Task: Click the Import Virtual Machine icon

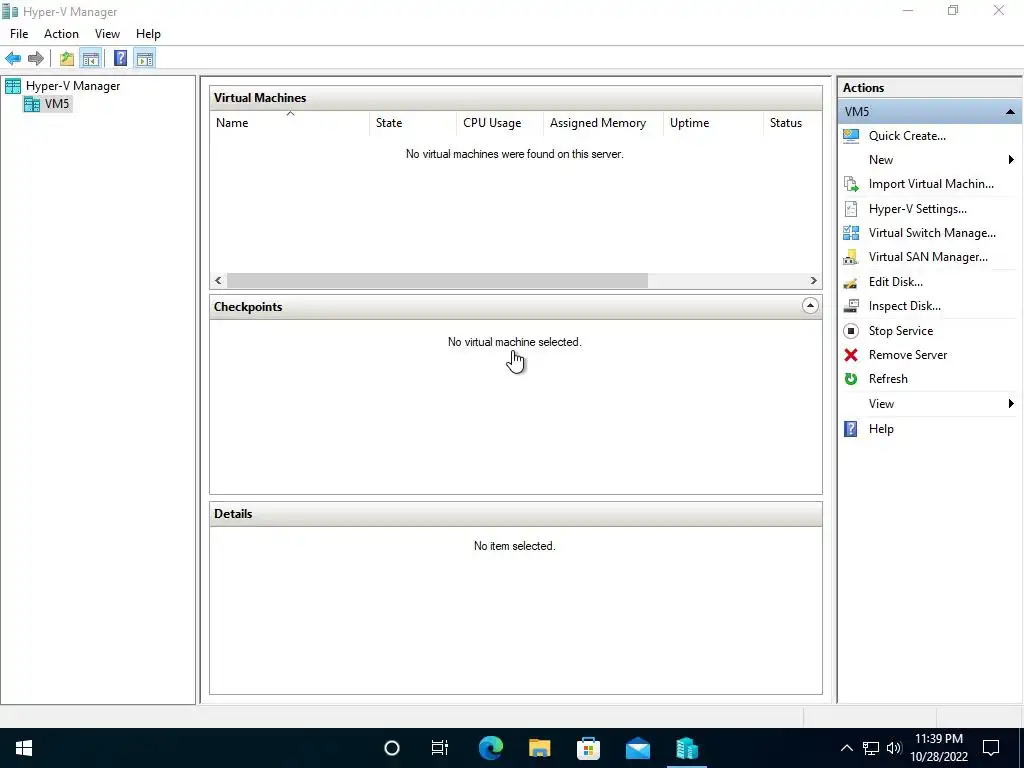Action: [851, 184]
